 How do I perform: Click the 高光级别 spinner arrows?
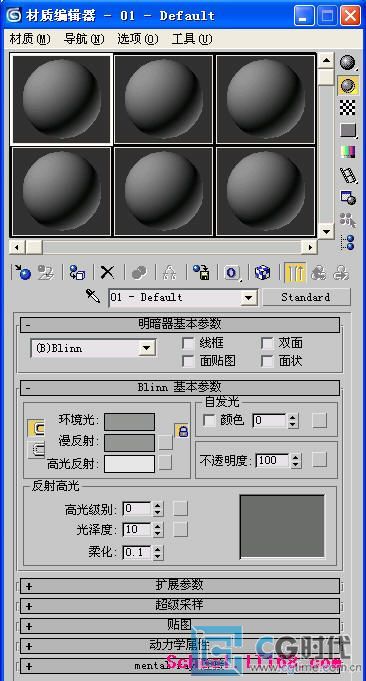coord(158,509)
